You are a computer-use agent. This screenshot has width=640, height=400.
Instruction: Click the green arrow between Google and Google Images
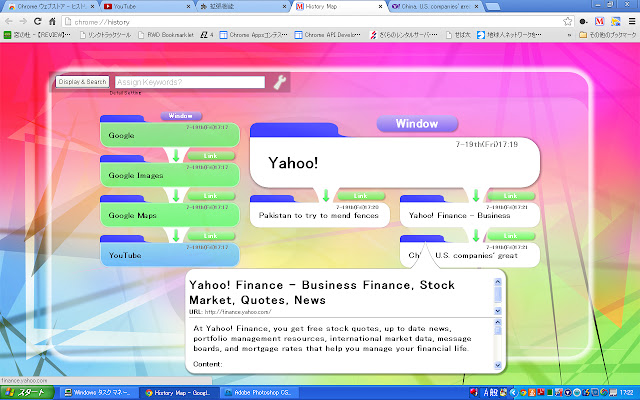tap(176, 155)
